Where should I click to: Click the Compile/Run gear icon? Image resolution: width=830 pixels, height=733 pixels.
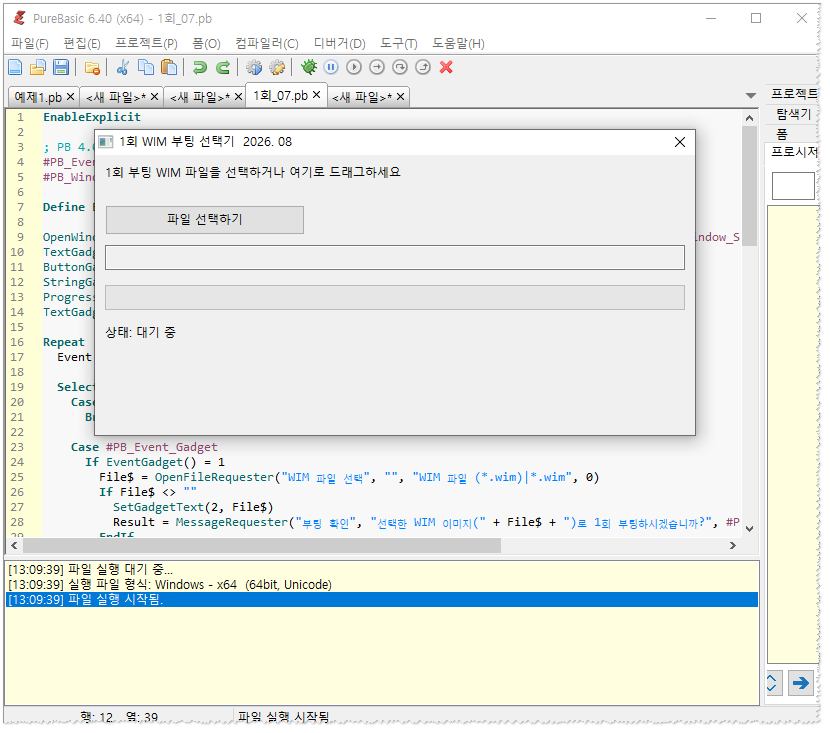click(x=254, y=67)
